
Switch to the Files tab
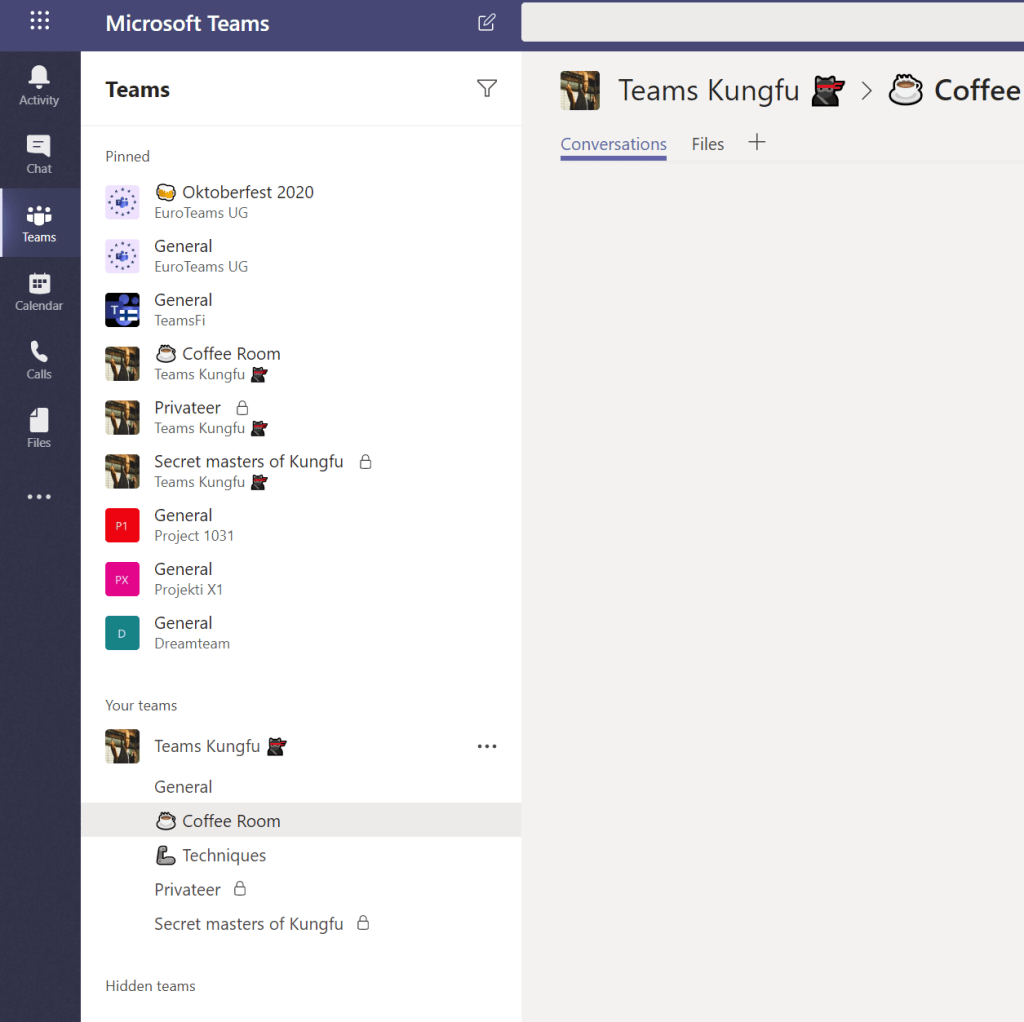[707, 144]
